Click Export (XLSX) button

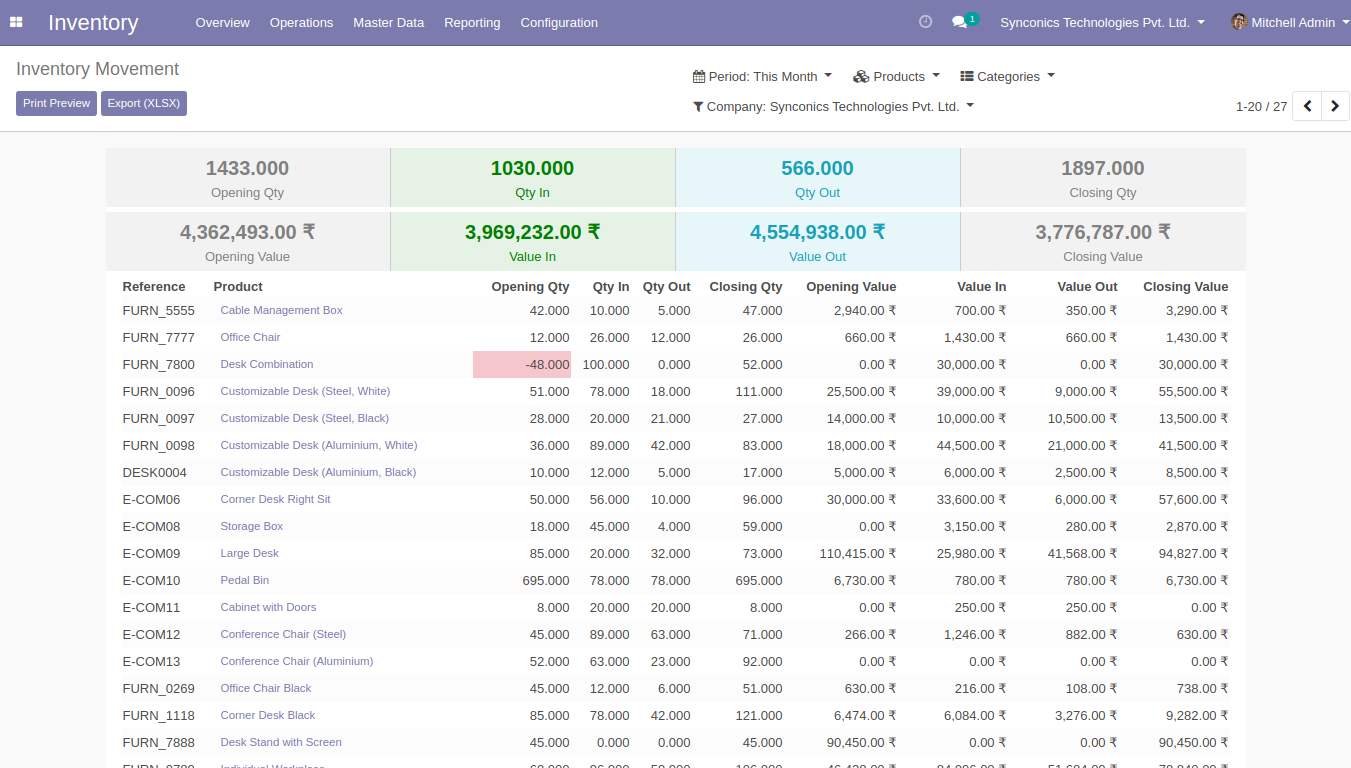click(144, 104)
